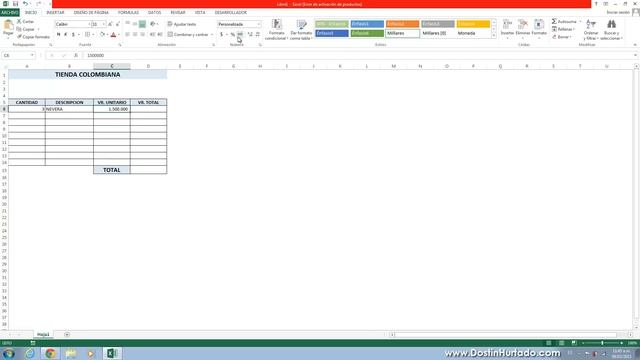The height and width of the screenshot is (360, 640).
Task: Decrease font size with smaller A
Action: point(118,24)
